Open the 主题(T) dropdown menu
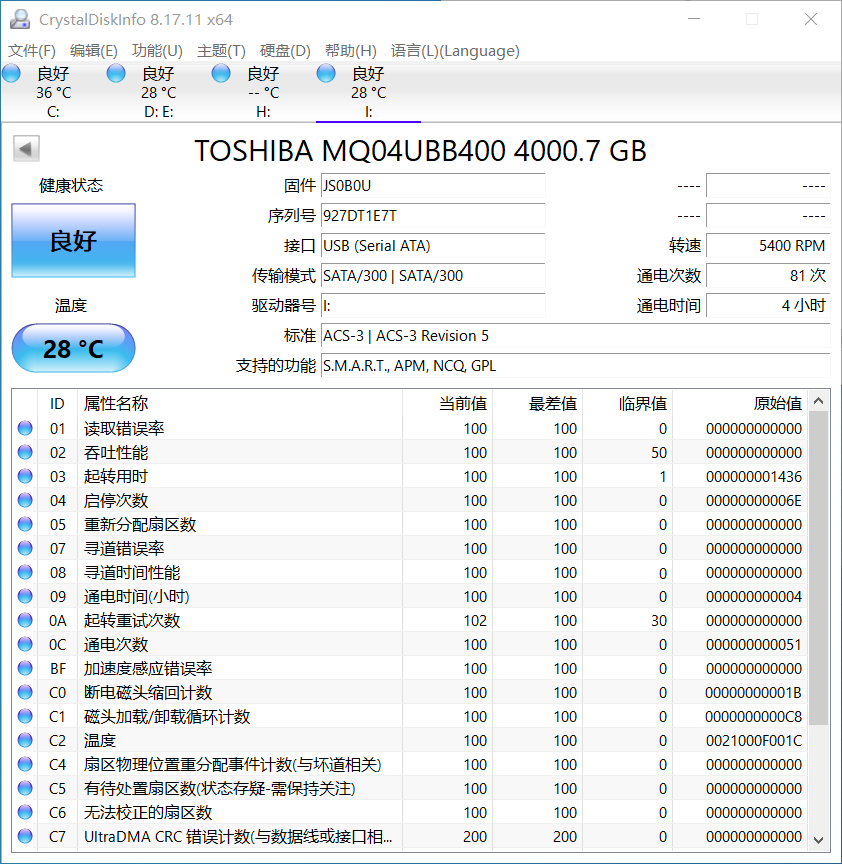Screen dimensions: 842x864 coord(221,51)
